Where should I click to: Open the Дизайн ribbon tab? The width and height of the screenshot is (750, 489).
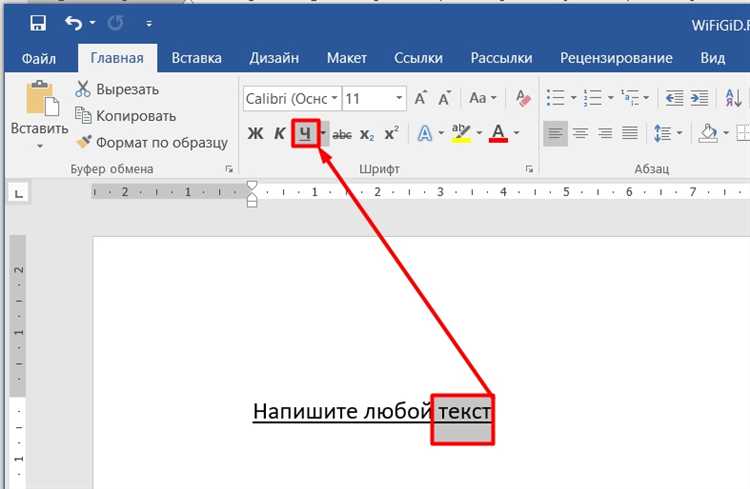[x=274, y=58]
